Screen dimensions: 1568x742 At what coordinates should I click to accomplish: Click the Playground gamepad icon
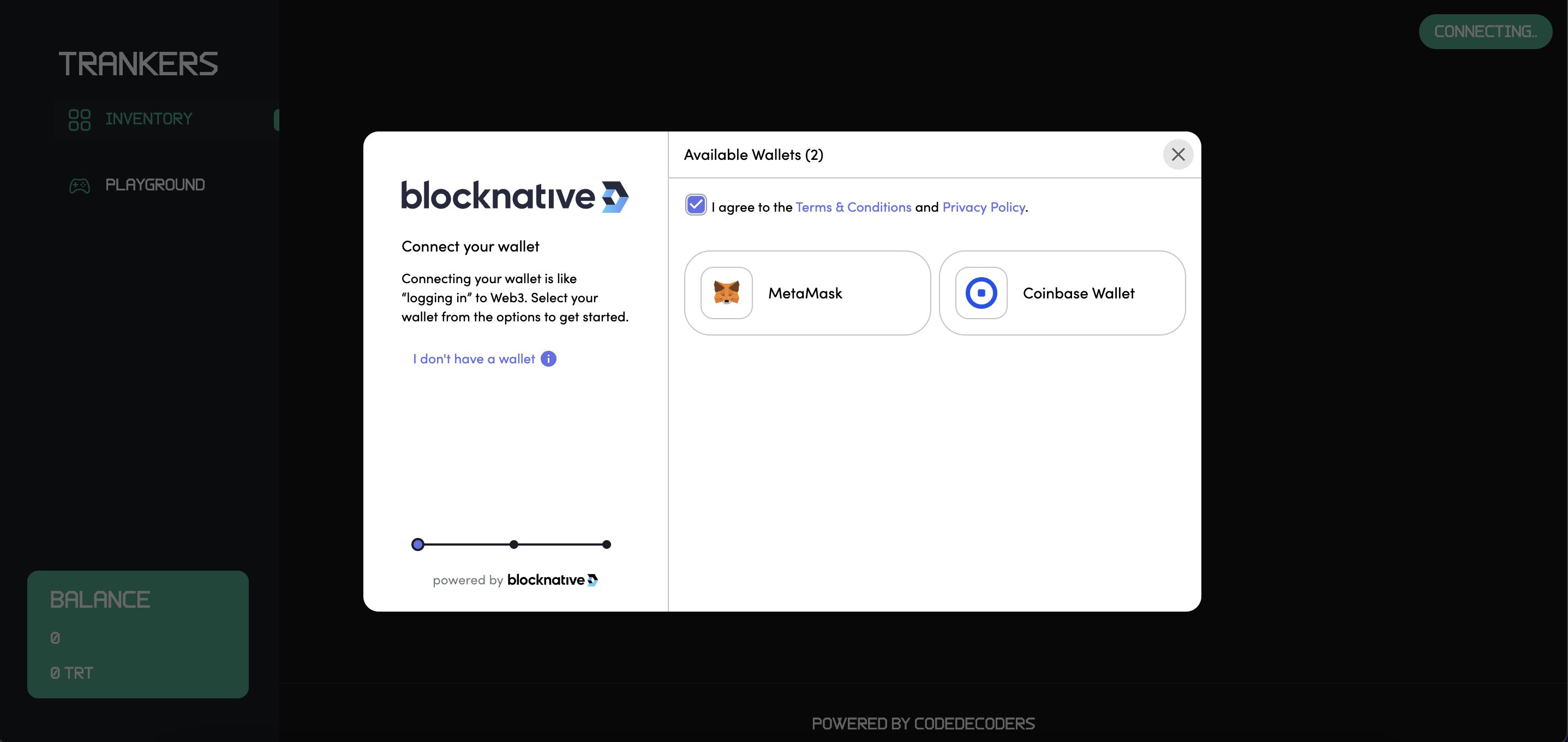click(79, 185)
